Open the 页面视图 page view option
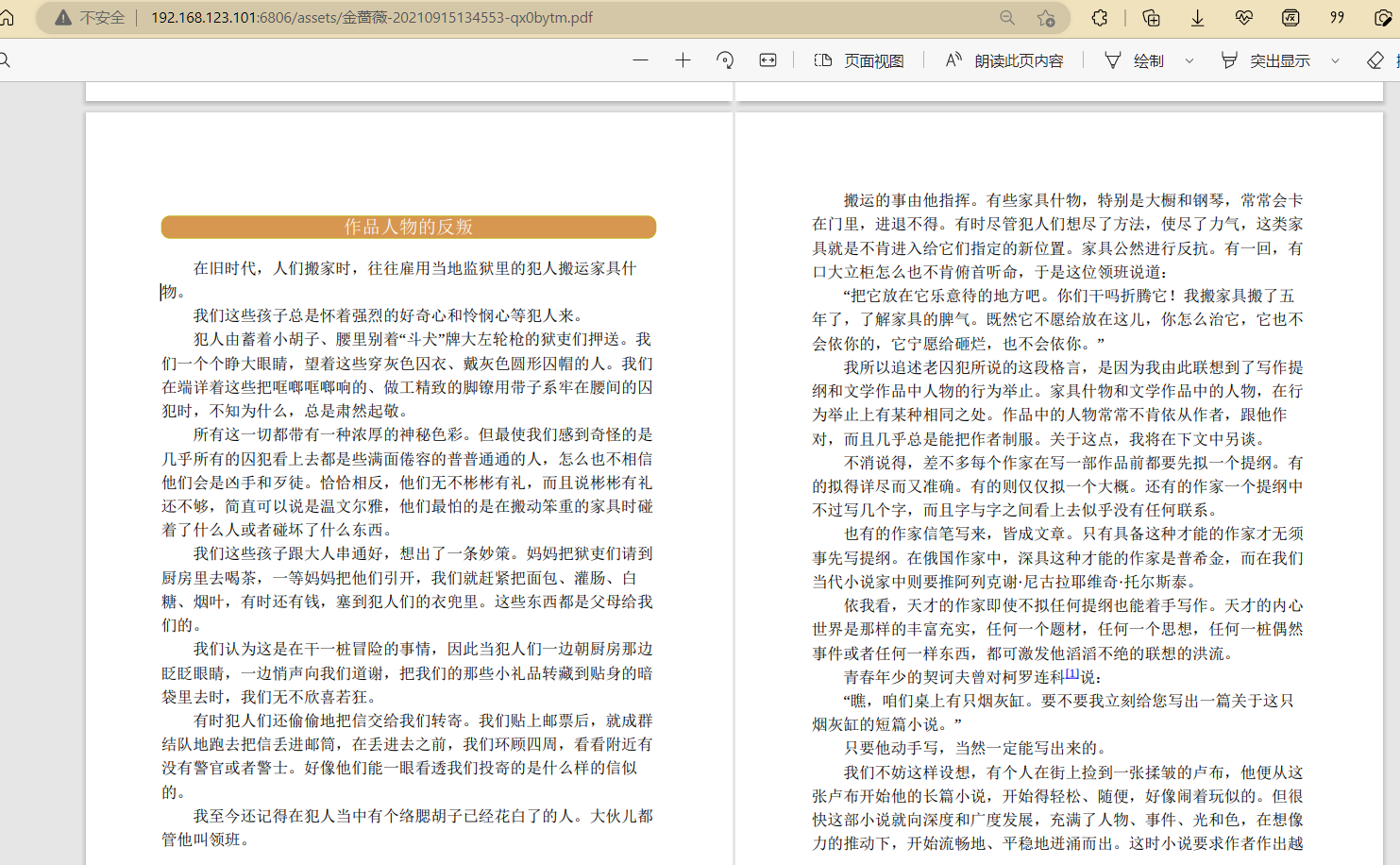Screen dimensions: 1400x865 pyautogui.click(x=859, y=60)
